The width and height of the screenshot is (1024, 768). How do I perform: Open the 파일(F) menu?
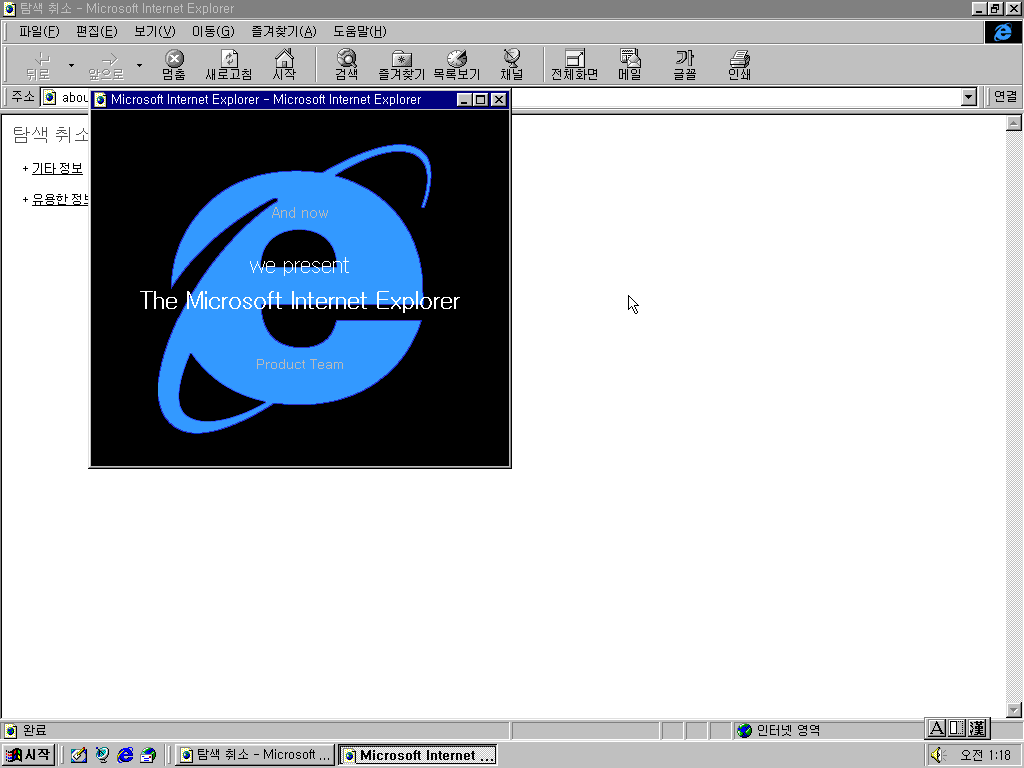click(x=39, y=31)
